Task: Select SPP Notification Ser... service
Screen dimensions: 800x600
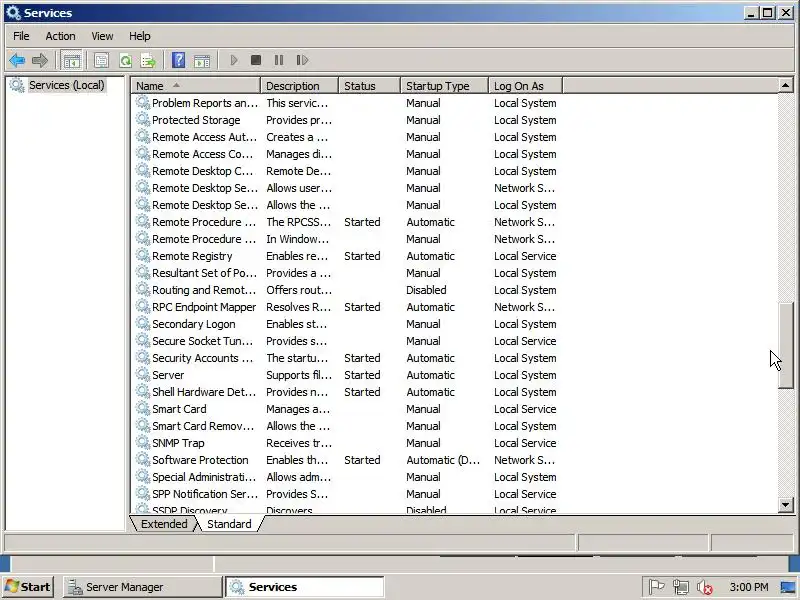Action: (347, 494)
